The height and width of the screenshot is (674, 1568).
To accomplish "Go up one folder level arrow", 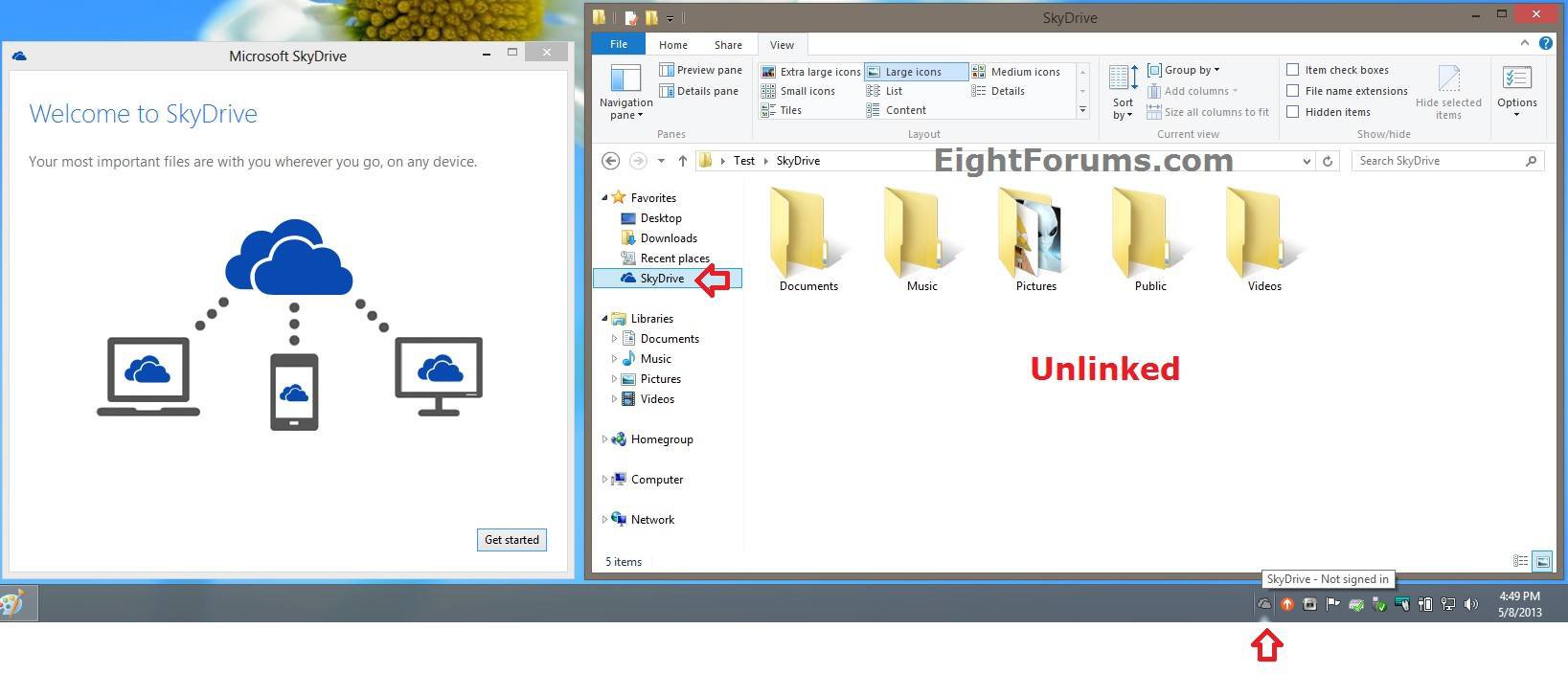I will (682, 161).
